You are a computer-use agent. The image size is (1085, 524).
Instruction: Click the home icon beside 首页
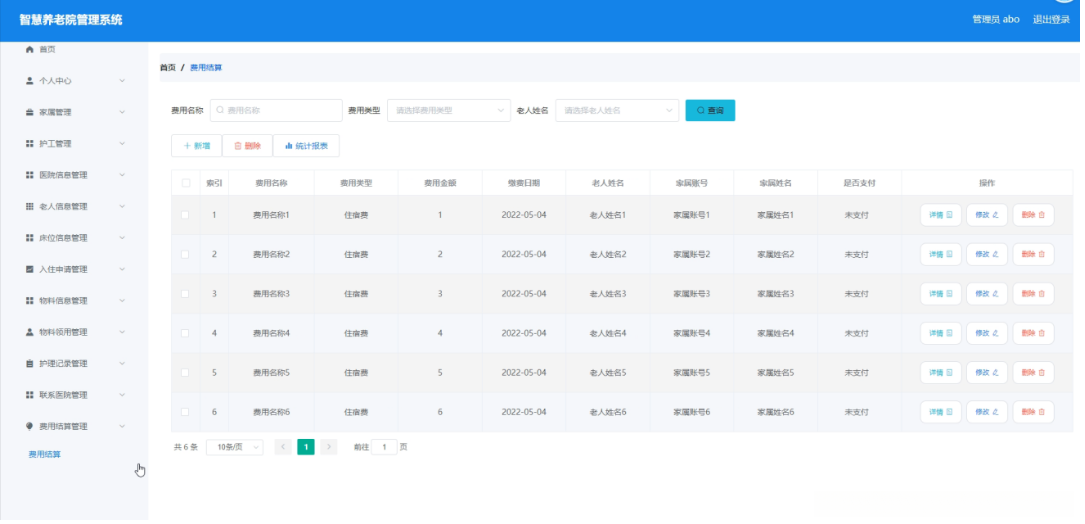coord(29,49)
